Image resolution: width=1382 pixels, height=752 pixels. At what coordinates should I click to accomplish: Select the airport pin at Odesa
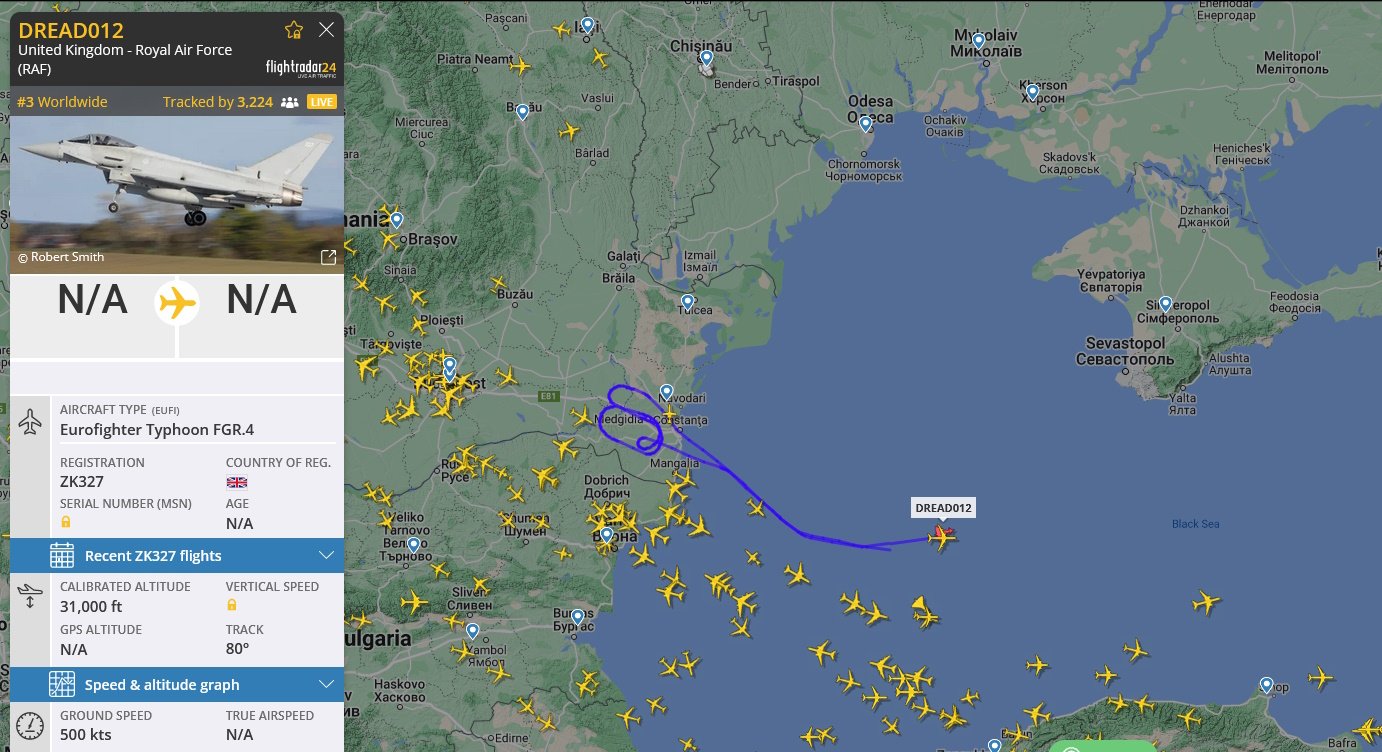click(x=865, y=125)
